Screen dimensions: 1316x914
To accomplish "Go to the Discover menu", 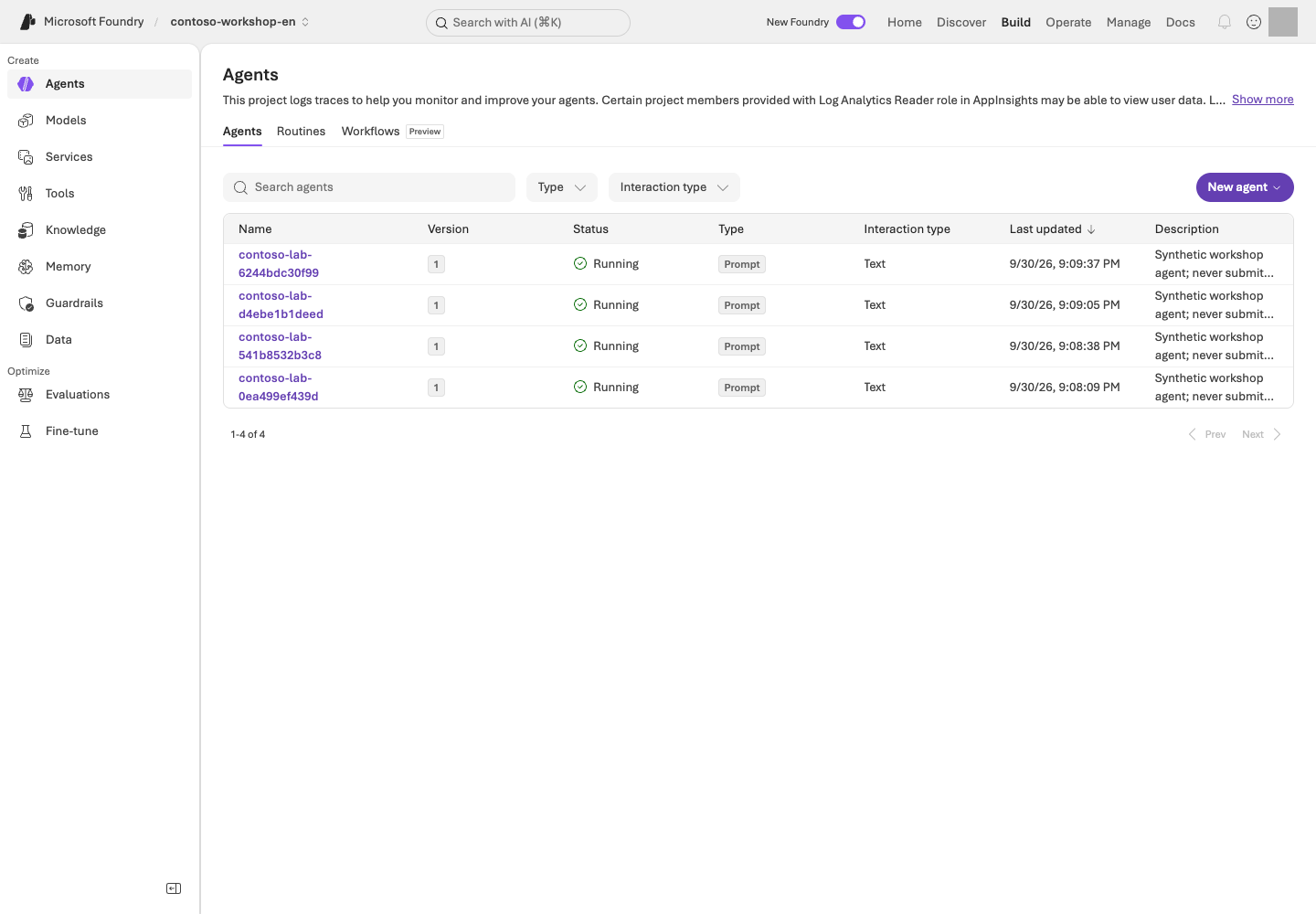I will click(x=961, y=22).
